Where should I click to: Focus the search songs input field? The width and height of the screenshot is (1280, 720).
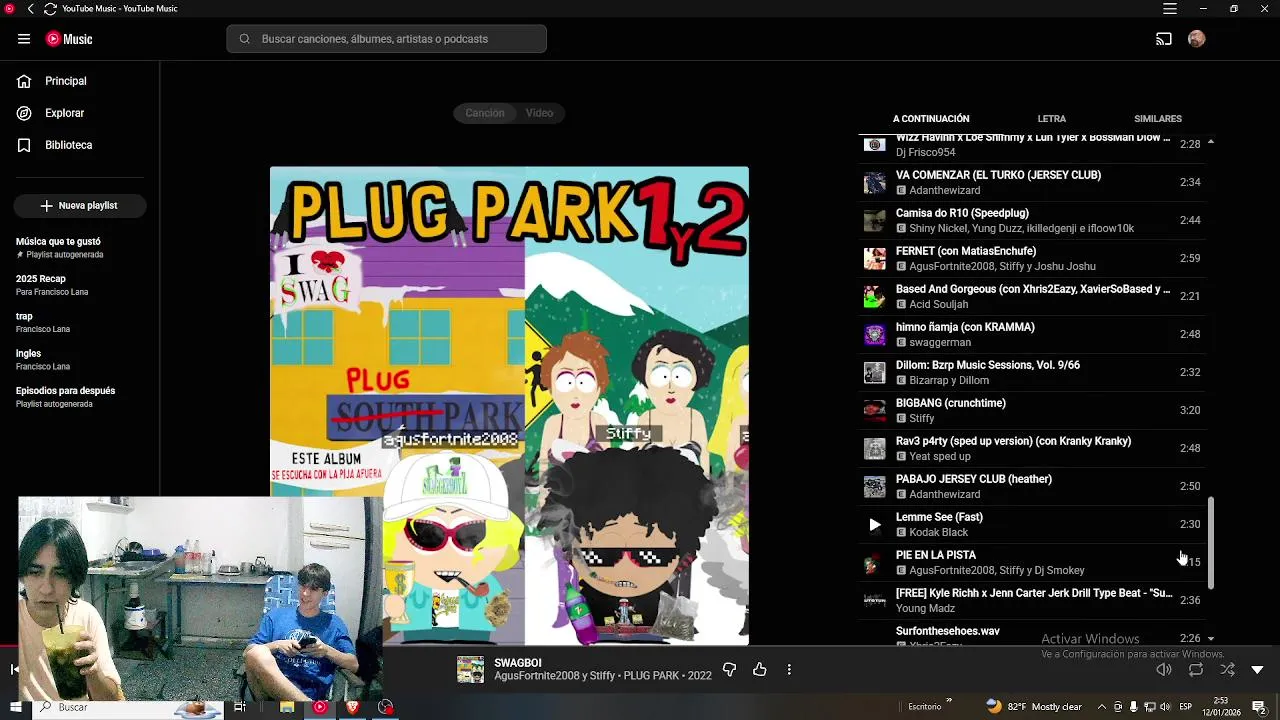pos(387,39)
